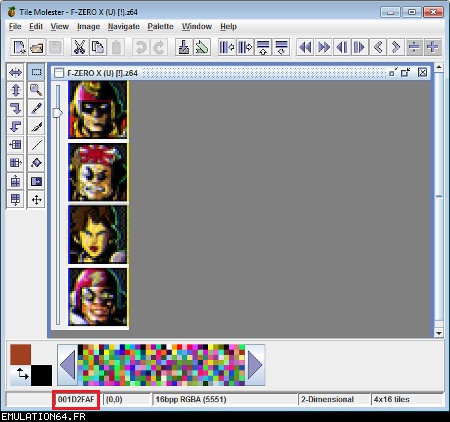Image resolution: width=450 pixels, height=422 pixels.
Task: Advance palette with right triangle arrow
Action: (x=255, y=365)
